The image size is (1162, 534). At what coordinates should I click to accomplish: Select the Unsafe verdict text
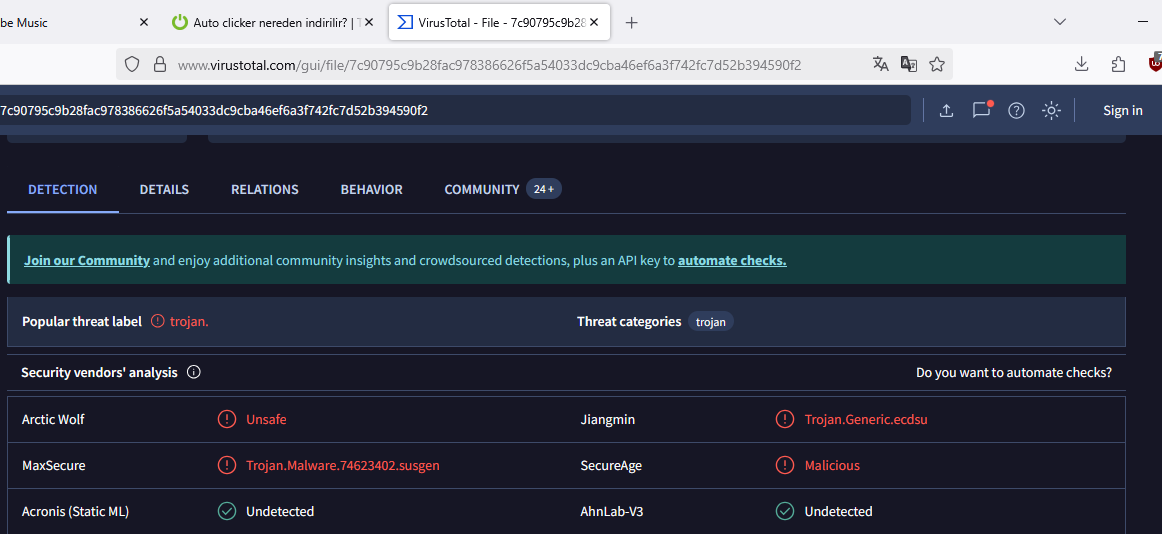point(266,419)
